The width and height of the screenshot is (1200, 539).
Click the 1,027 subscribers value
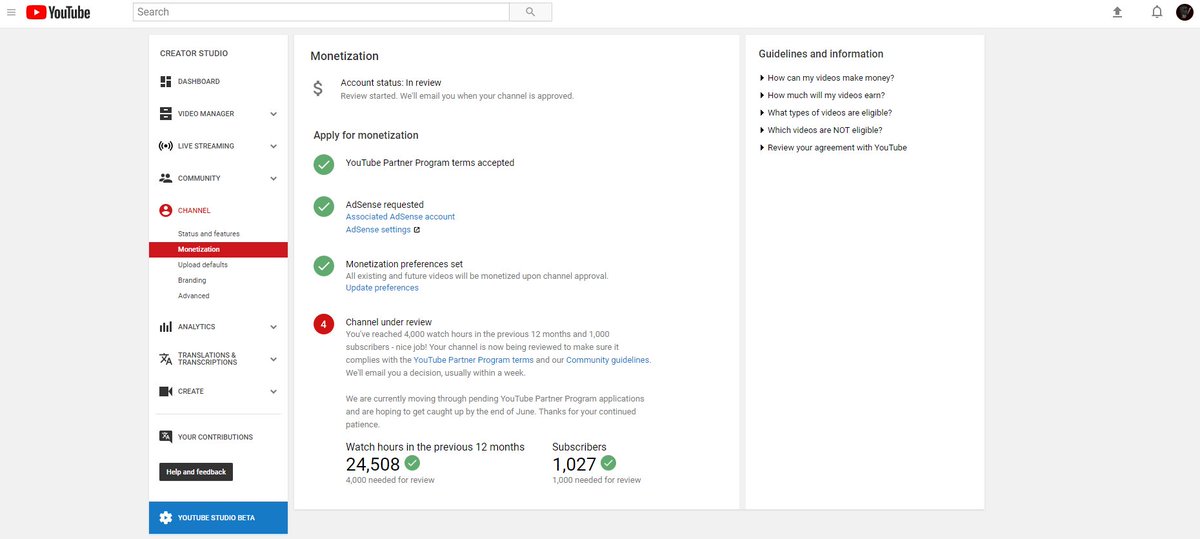tap(574, 464)
